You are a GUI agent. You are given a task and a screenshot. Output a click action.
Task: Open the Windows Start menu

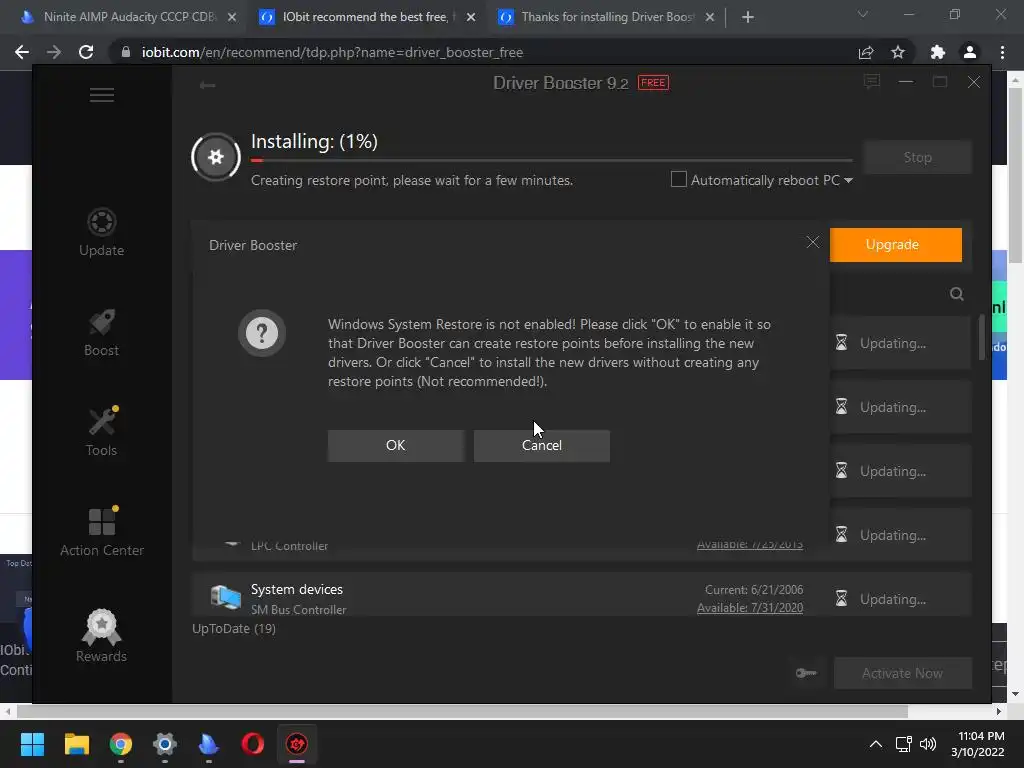[x=32, y=744]
